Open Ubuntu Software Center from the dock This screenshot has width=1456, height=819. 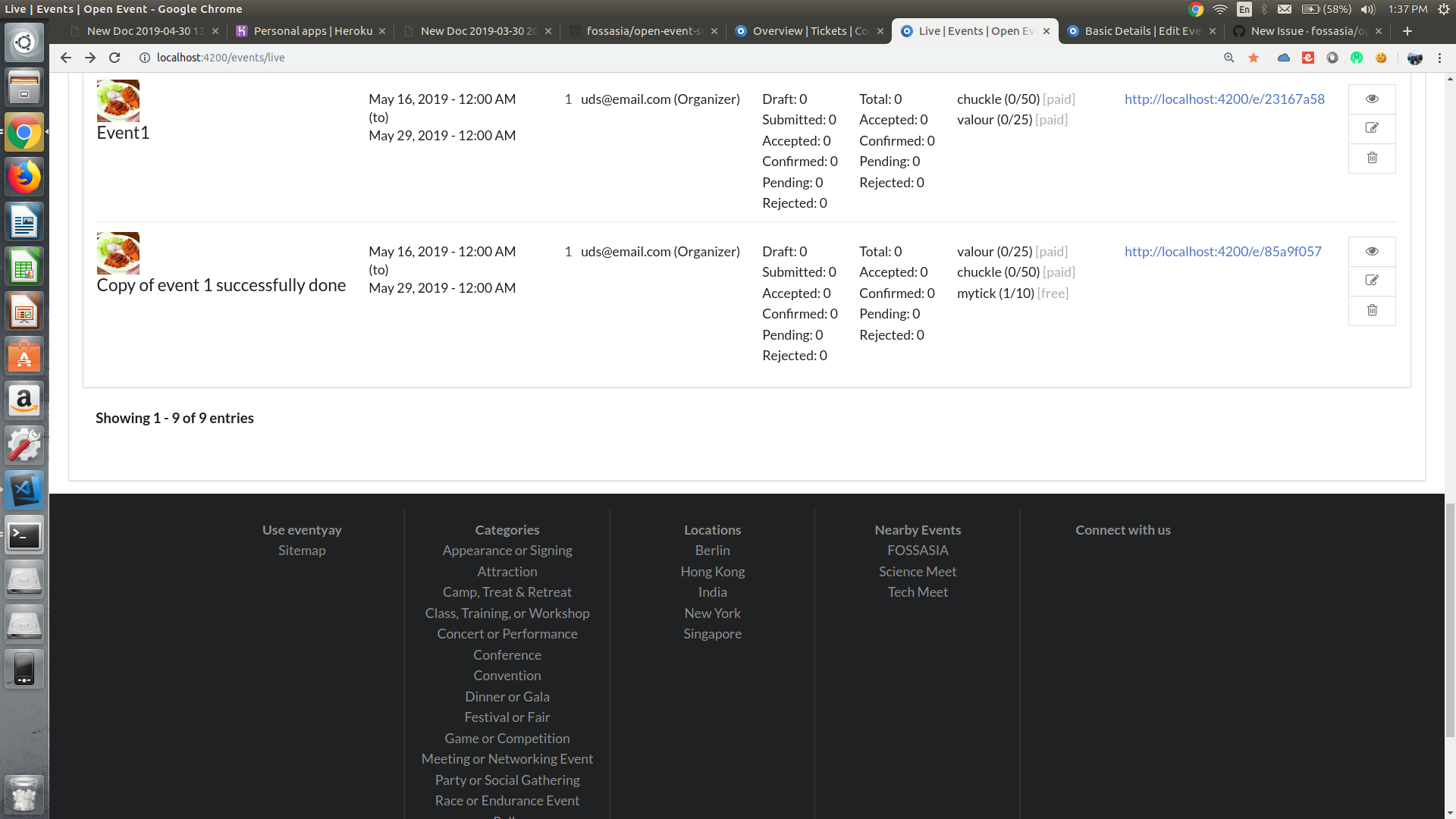click(24, 356)
